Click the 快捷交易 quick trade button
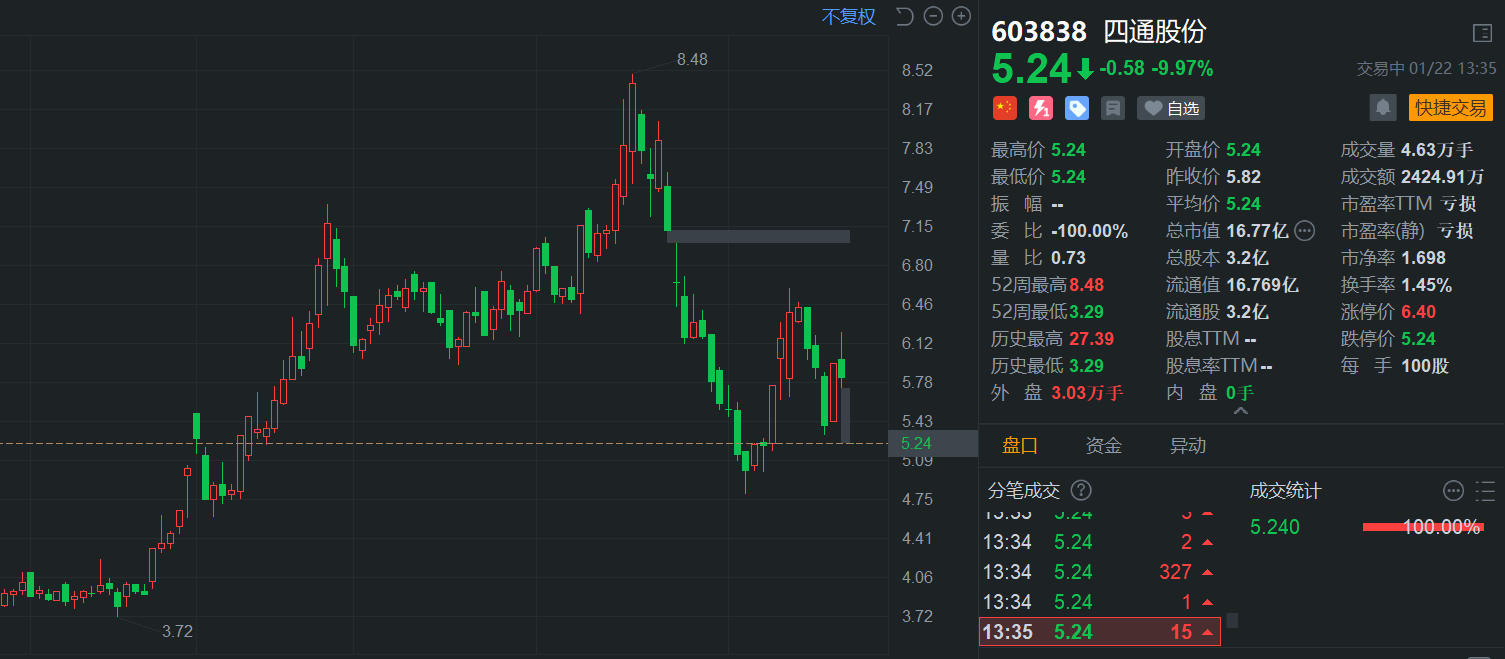The image size is (1505, 659). click(1450, 108)
